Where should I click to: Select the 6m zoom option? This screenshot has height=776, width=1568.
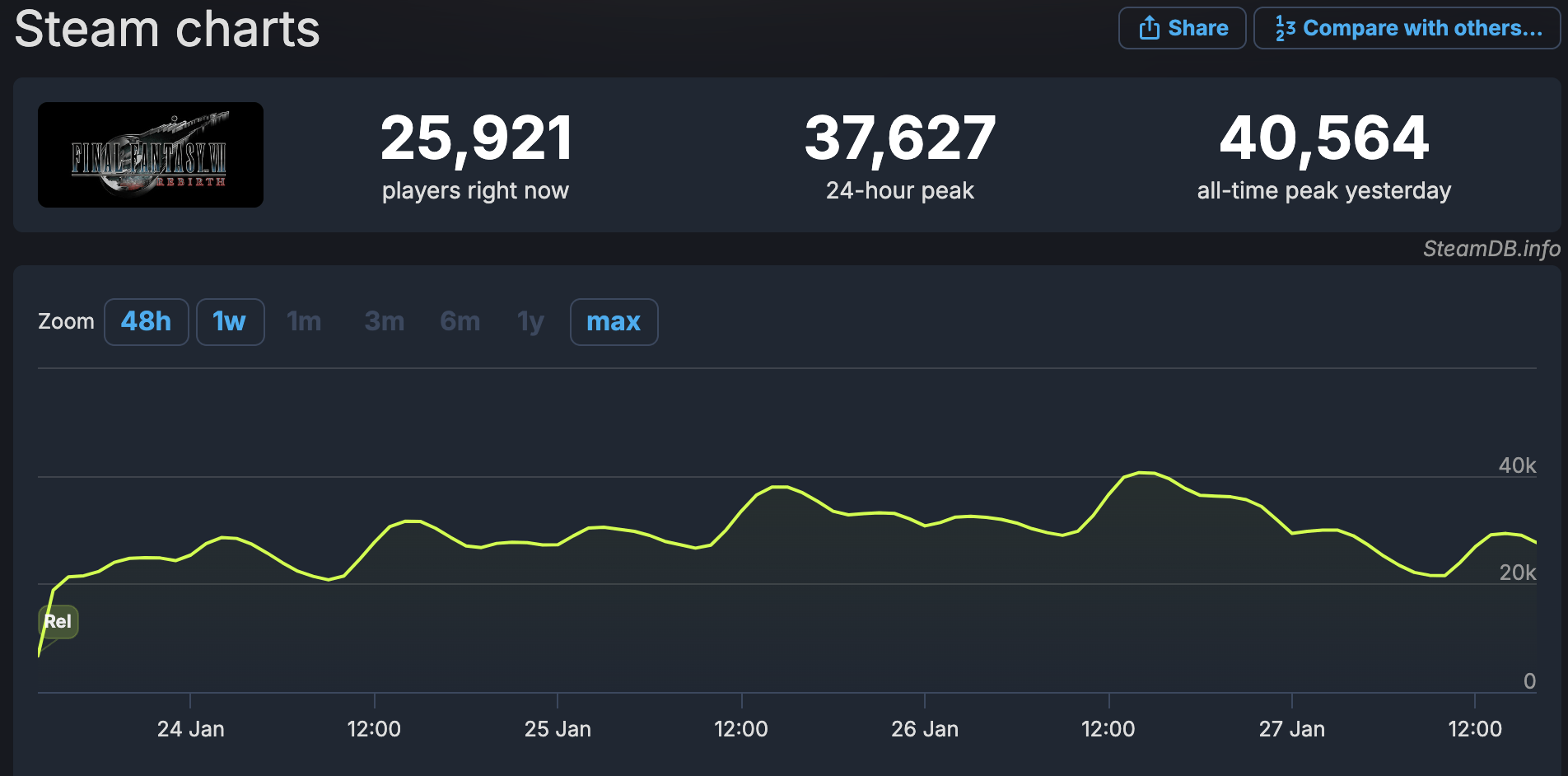(x=460, y=321)
